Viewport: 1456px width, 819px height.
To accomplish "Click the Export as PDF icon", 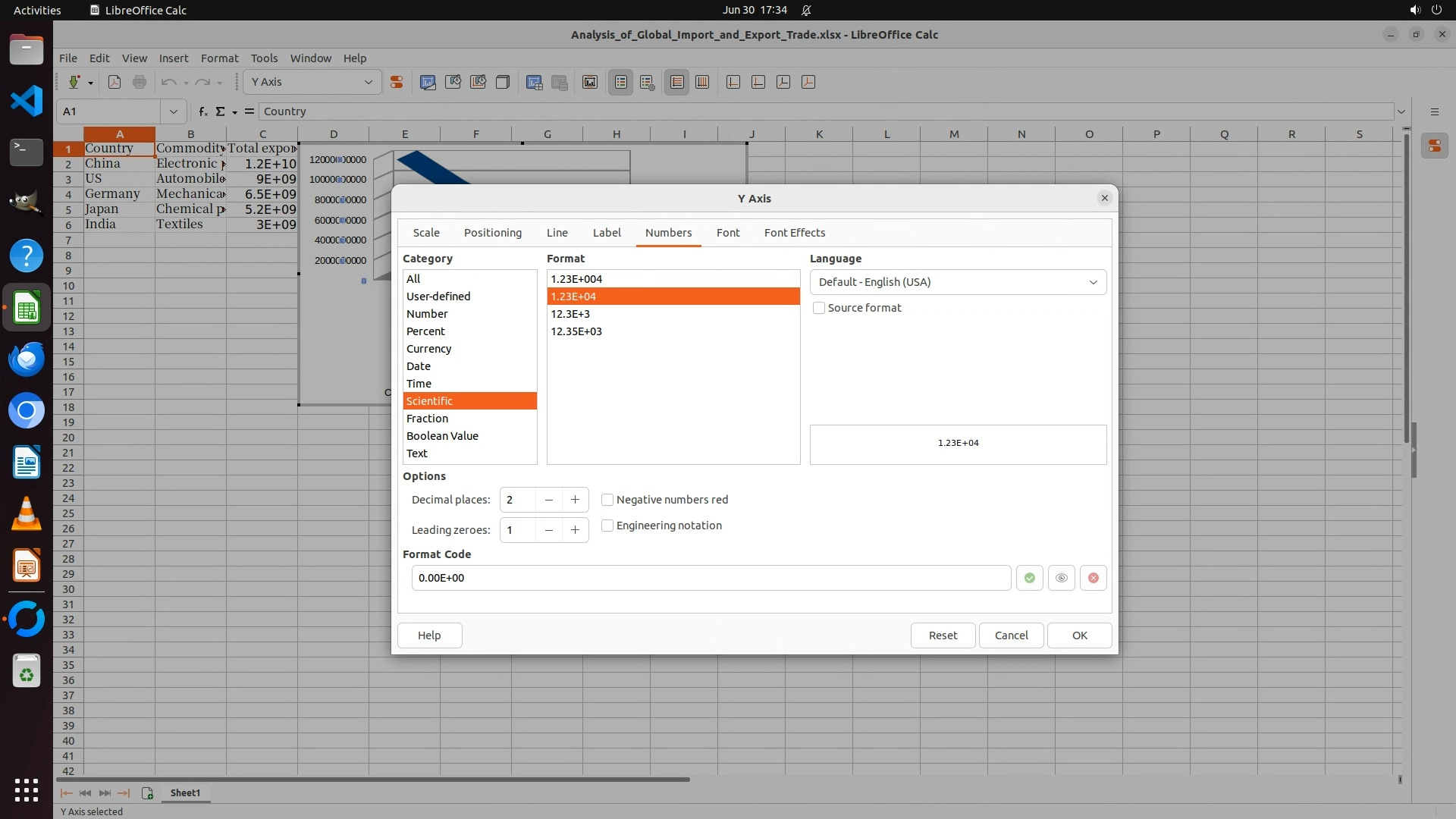I will [115, 82].
